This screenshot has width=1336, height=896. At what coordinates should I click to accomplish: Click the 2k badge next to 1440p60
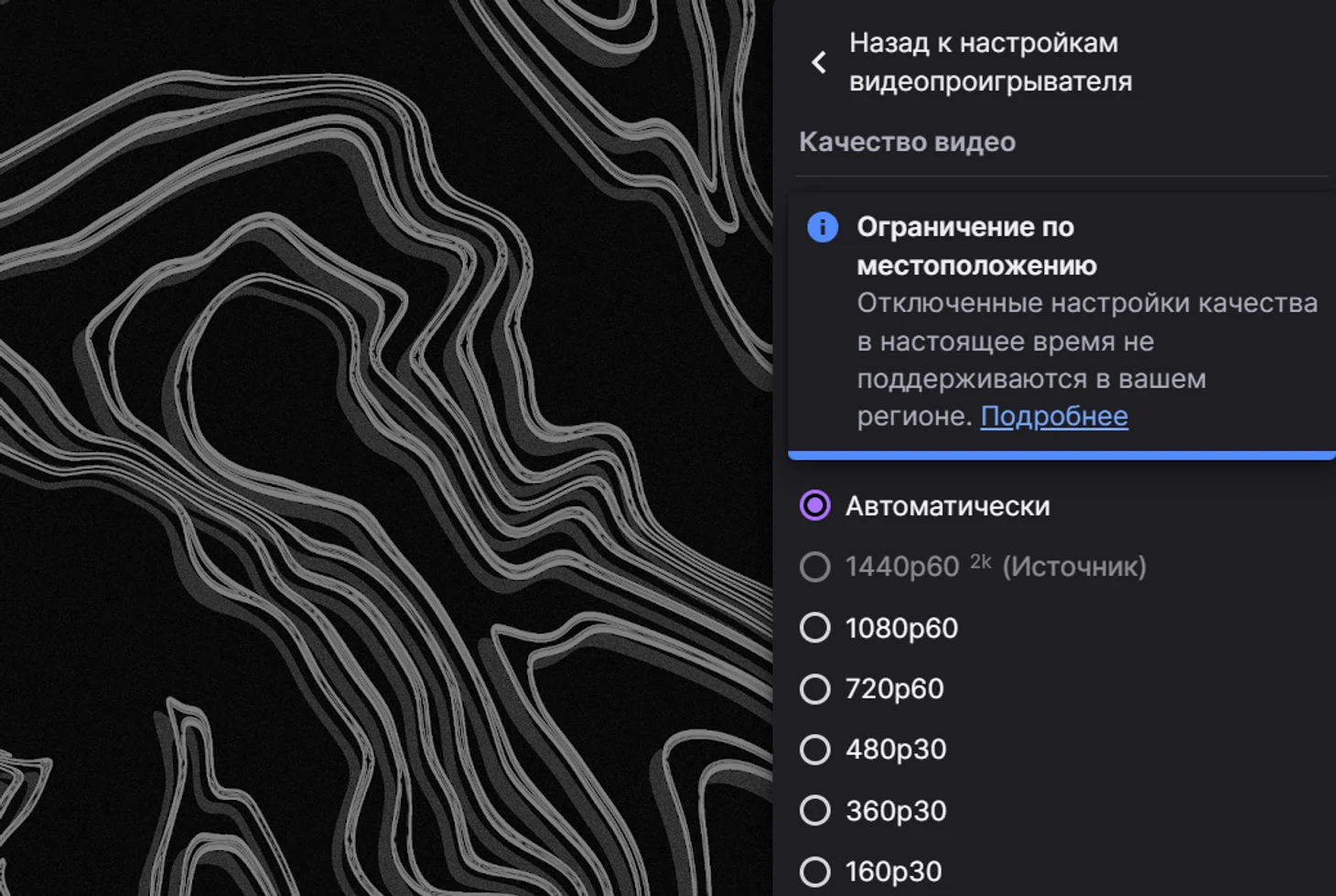pyautogui.click(x=981, y=562)
